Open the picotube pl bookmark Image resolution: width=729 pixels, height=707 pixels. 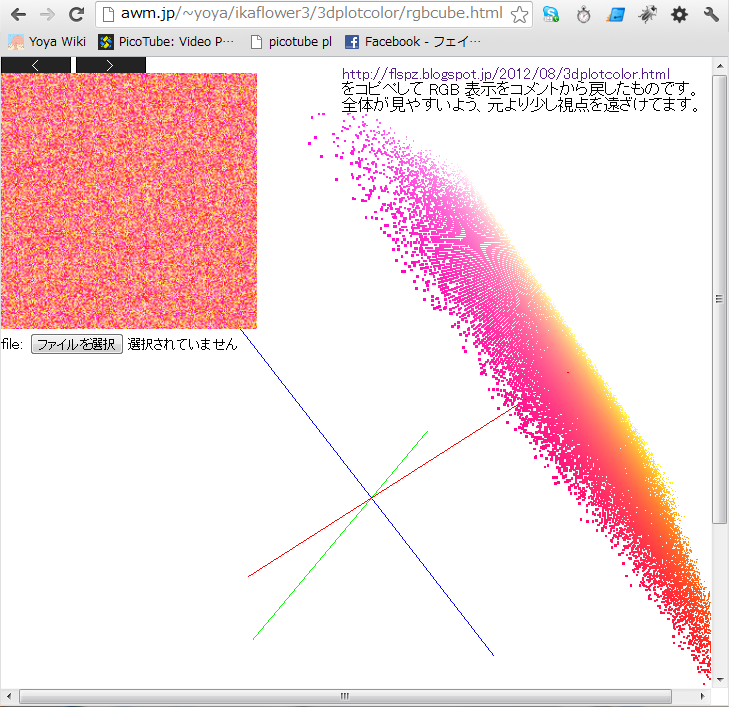(292, 42)
